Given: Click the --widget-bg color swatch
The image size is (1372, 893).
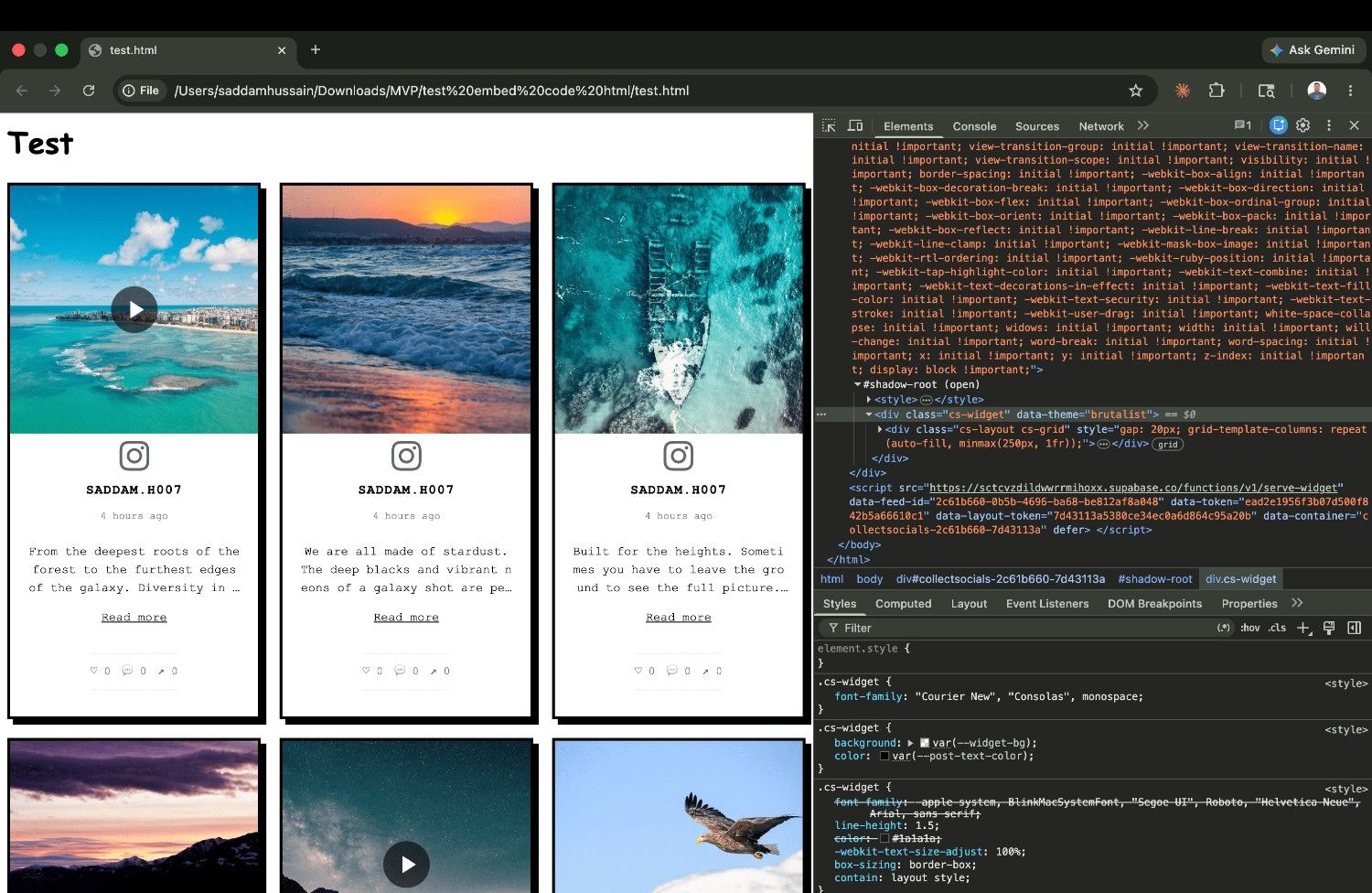Looking at the screenshot, I should click(x=924, y=743).
